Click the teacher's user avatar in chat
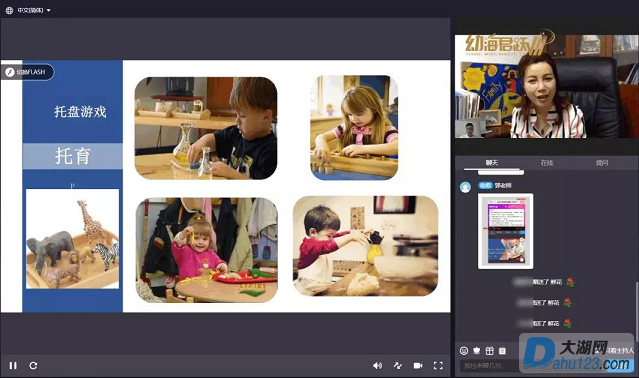This screenshot has height=378, width=639. coord(465,187)
